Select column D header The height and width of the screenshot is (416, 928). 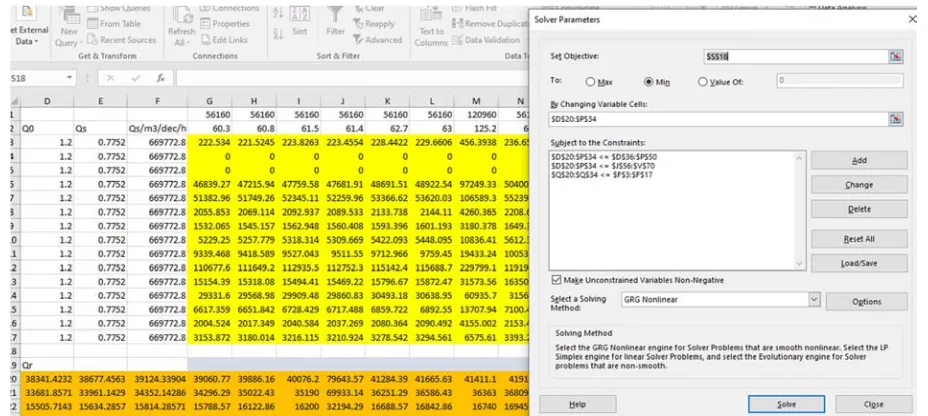click(x=47, y=101)
